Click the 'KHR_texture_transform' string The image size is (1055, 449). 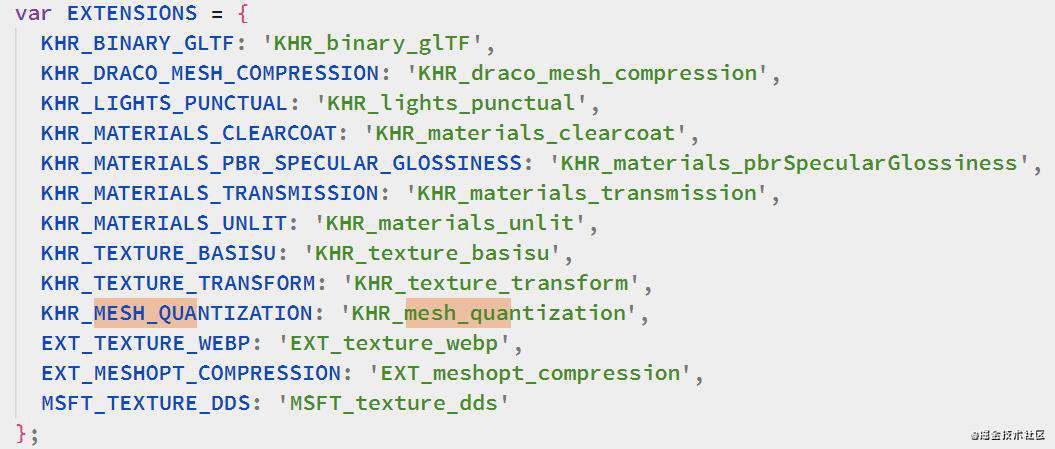(x=491, y=283)
